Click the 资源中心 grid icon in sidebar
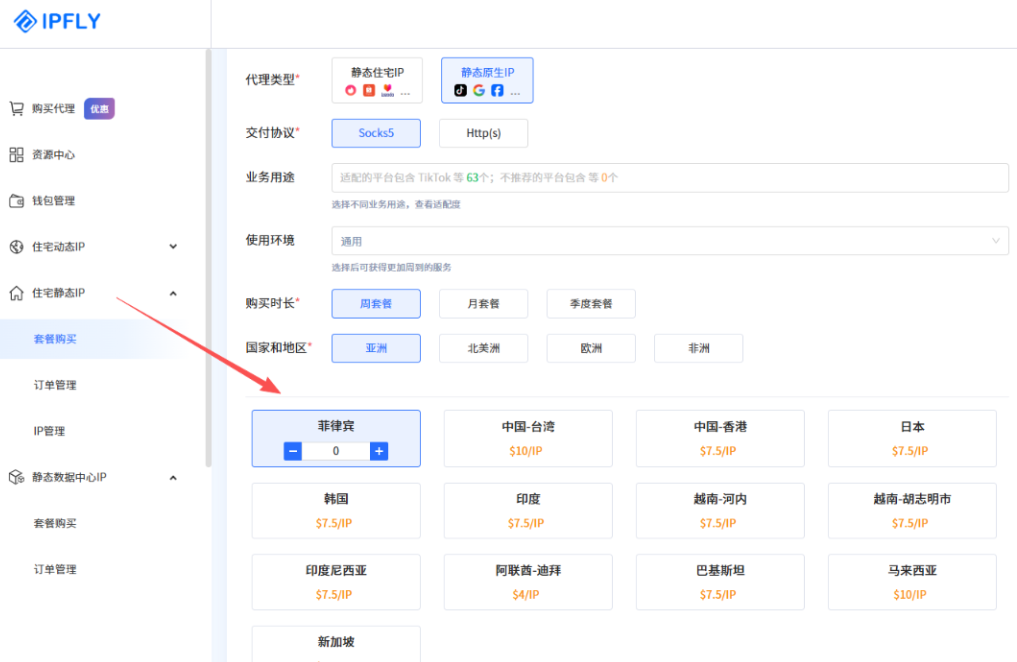1017x662 pixels. tap(16, 154)
